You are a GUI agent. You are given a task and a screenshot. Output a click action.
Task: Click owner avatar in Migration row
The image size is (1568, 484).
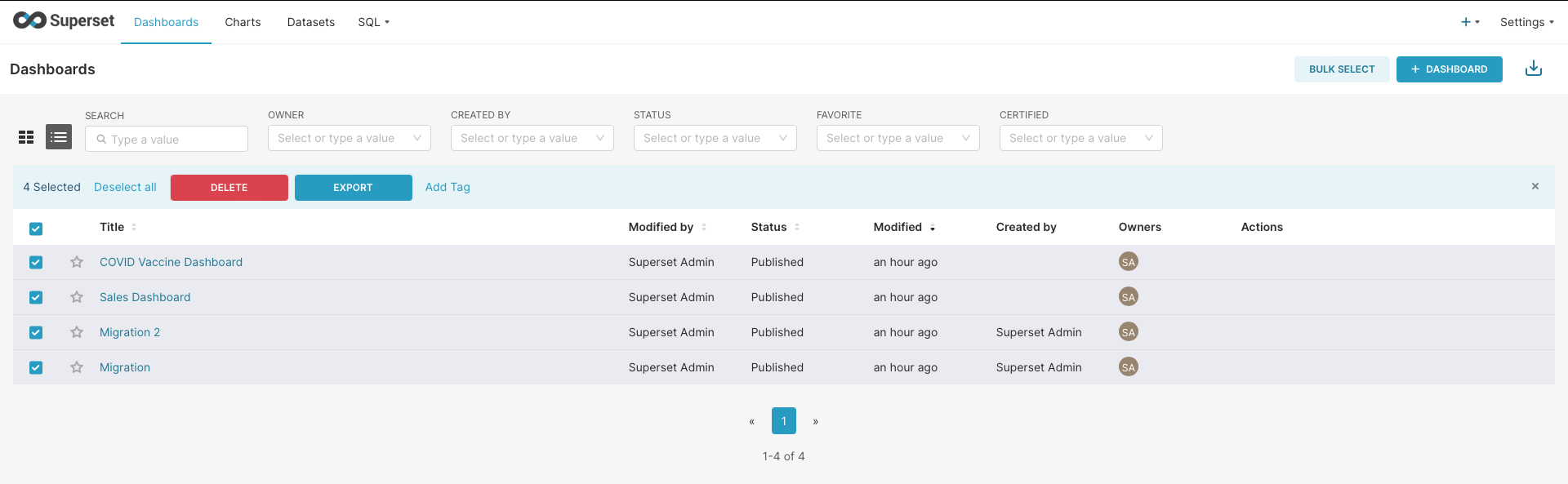pos(1128,367)
